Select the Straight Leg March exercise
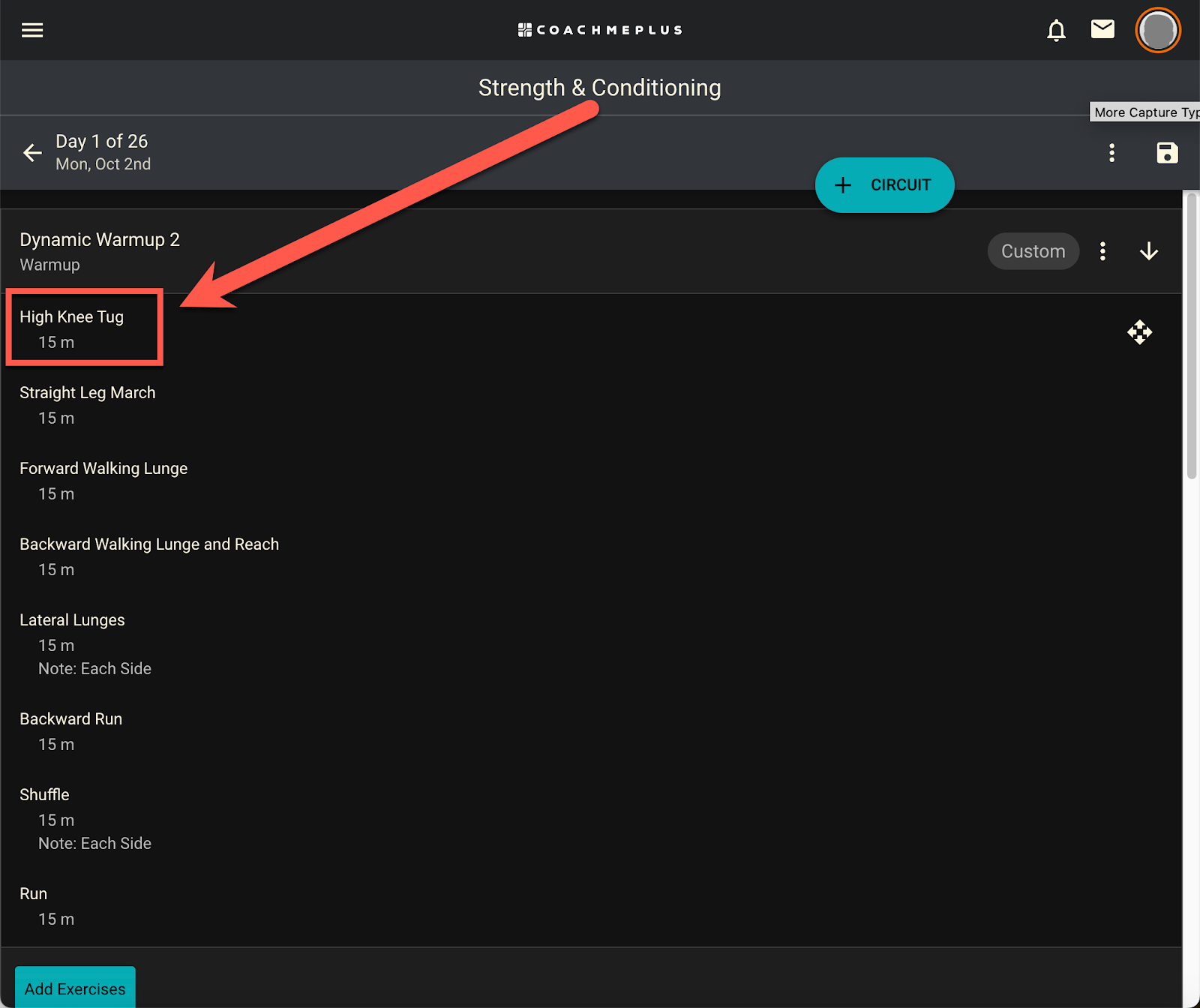 [87, 393]
